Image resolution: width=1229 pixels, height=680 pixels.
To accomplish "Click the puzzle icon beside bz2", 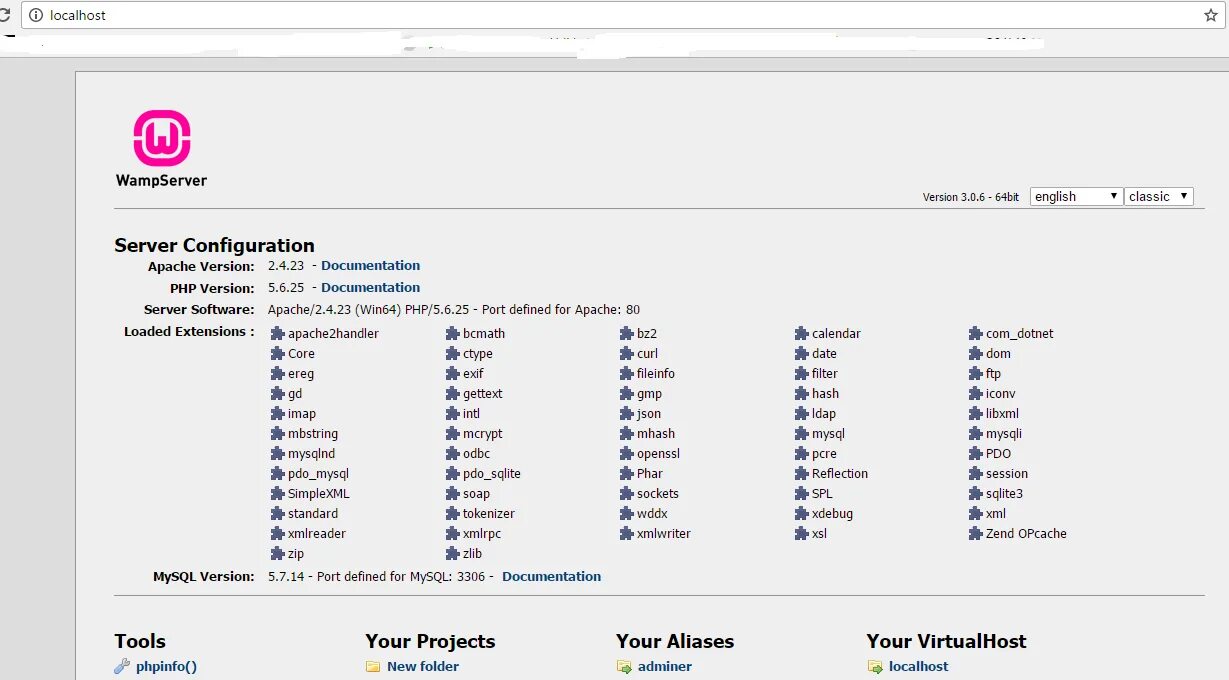I will tap(627, 333).
